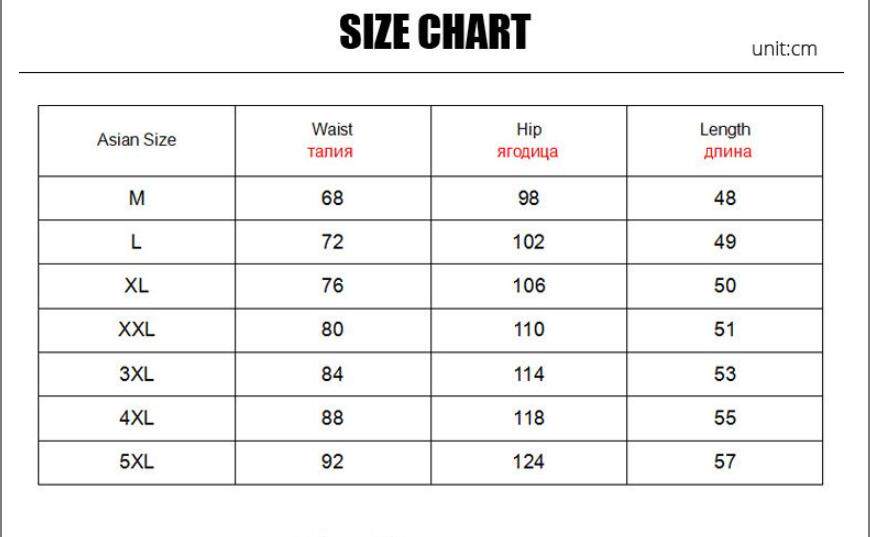Select the M size row label
870x537 pixels.
click(136, 198)
